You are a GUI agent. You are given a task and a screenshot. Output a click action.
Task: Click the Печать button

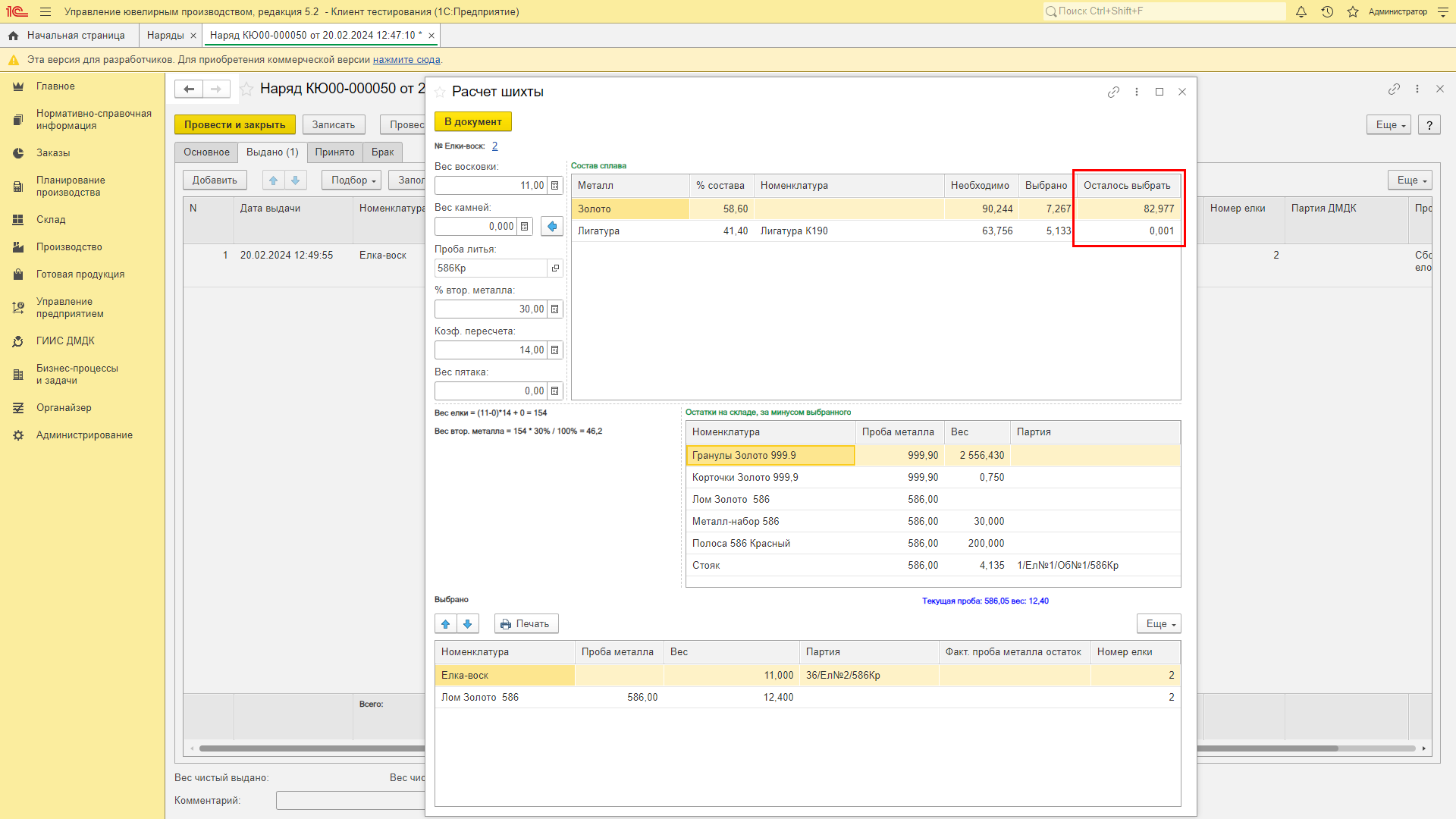[x=526, y=624]
